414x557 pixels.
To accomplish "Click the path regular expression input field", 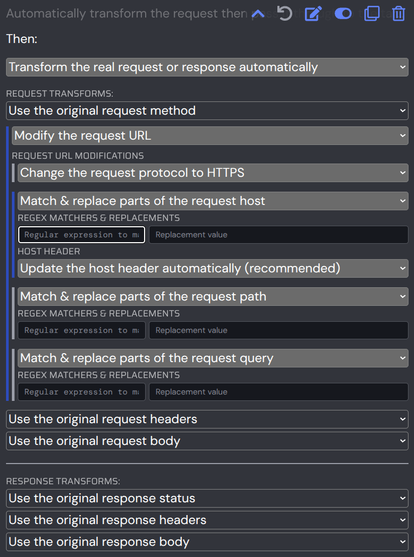I will click(81, 330).
